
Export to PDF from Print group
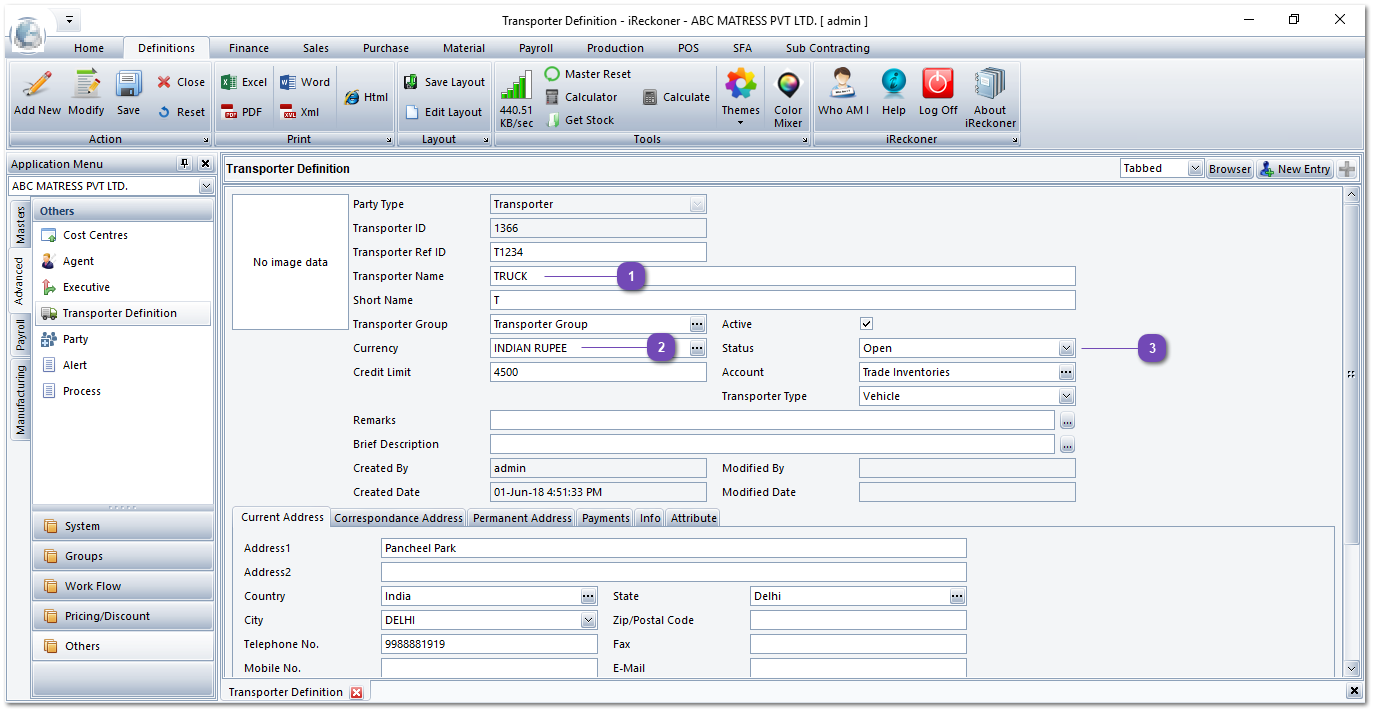242,112
